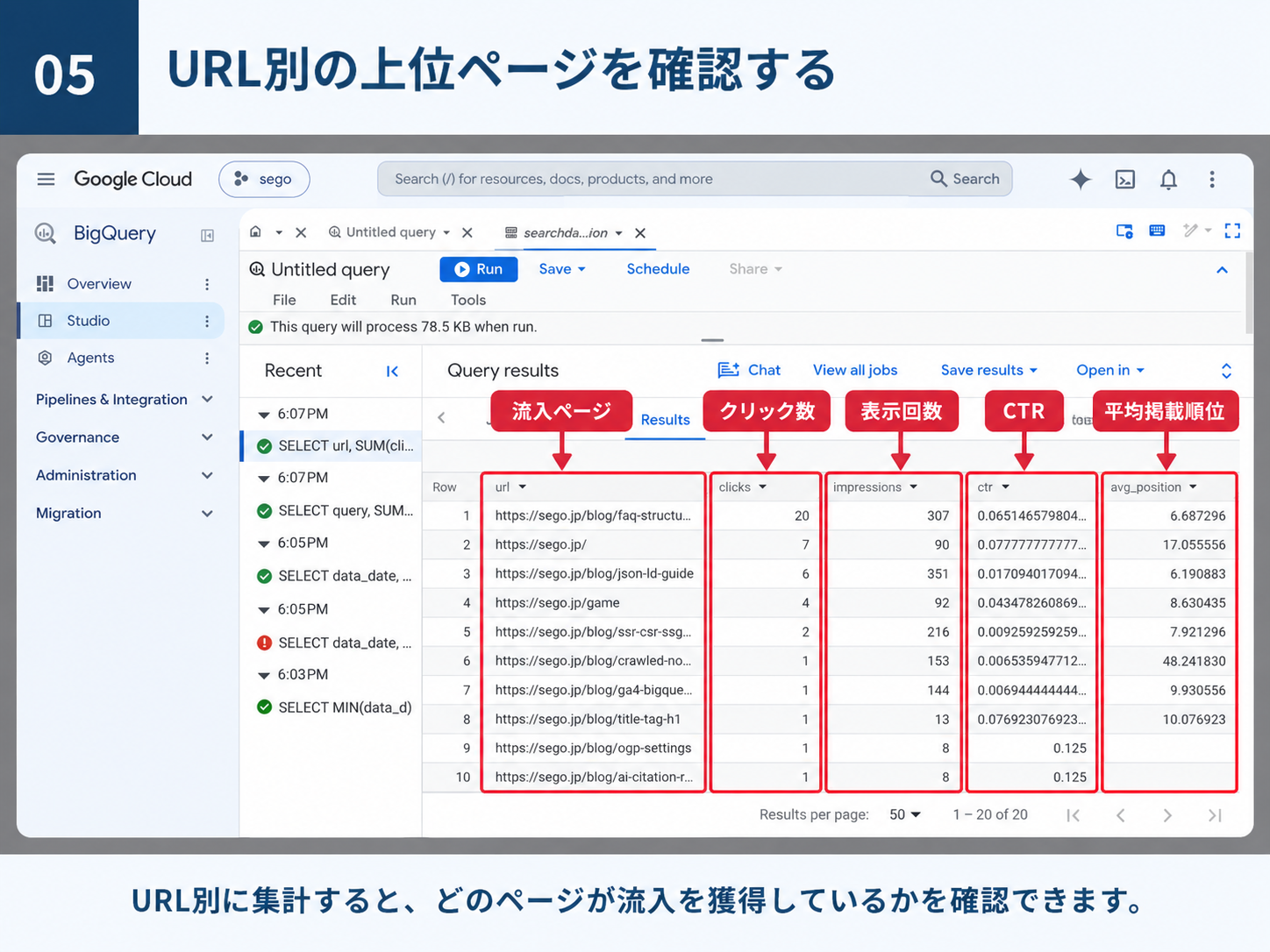
Task: Open the clicks column menu
Action: coord(762,487)
